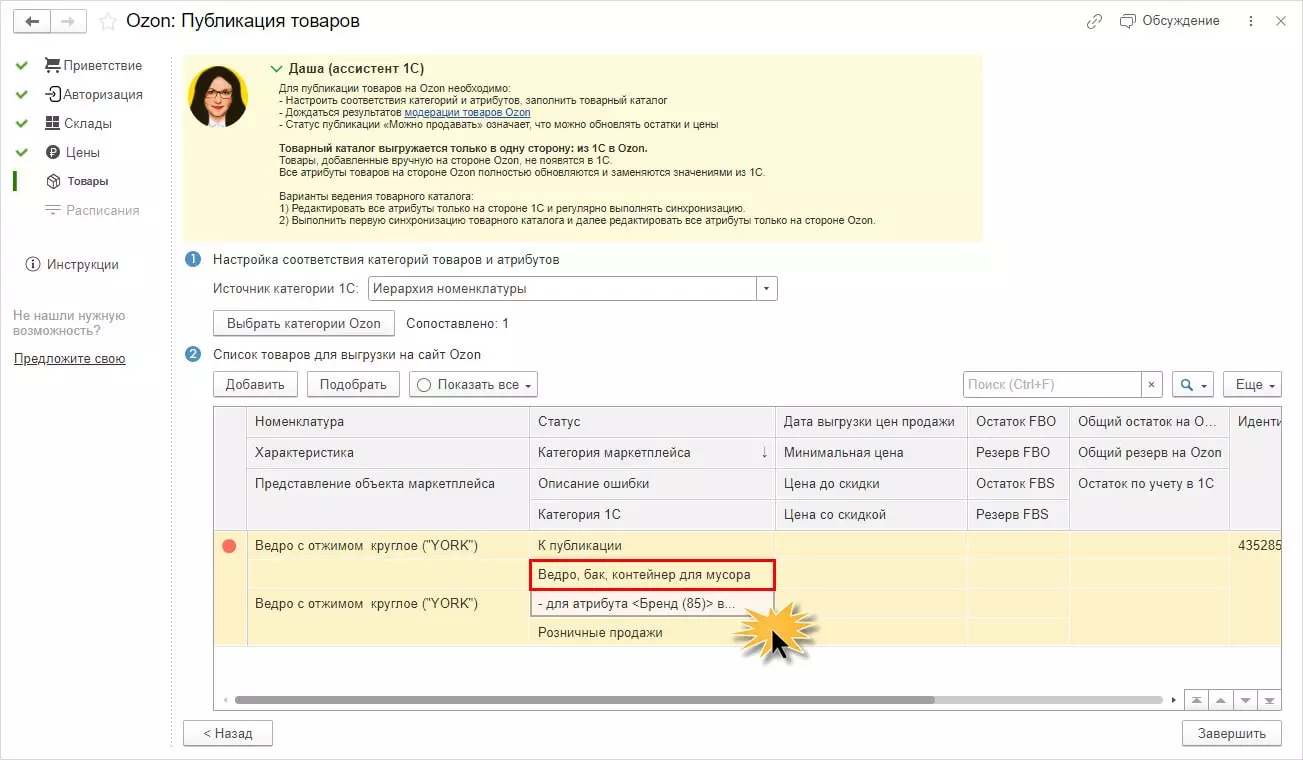This screenshot has width=1303, height=760.
Task: Open Инструкции in the sidebar
Action: [x=72, y=265]
